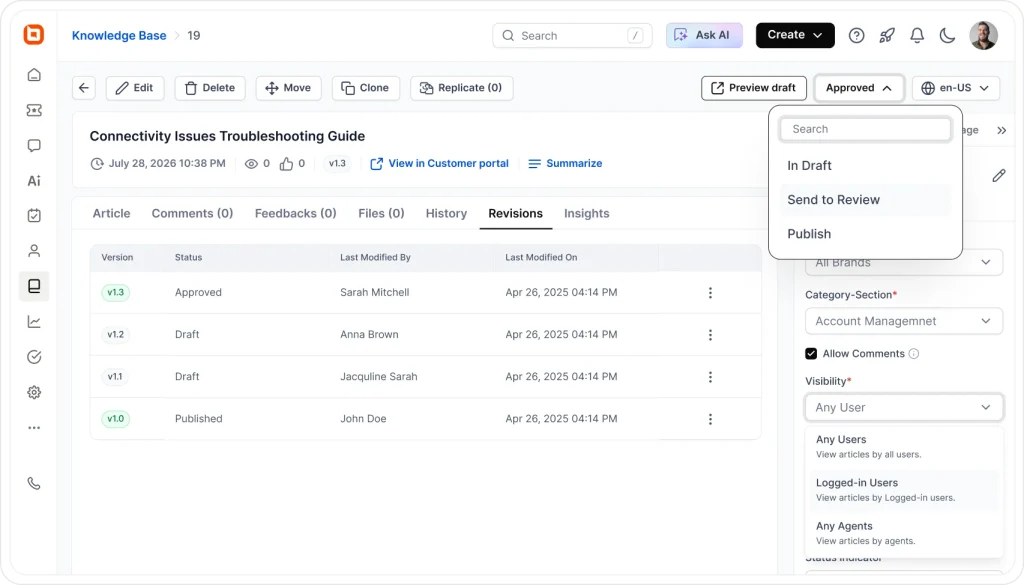This screenshot has height=585, width=1024.
Task: Open the Phone icon in sidebar
Action: [x=34, y=484]
